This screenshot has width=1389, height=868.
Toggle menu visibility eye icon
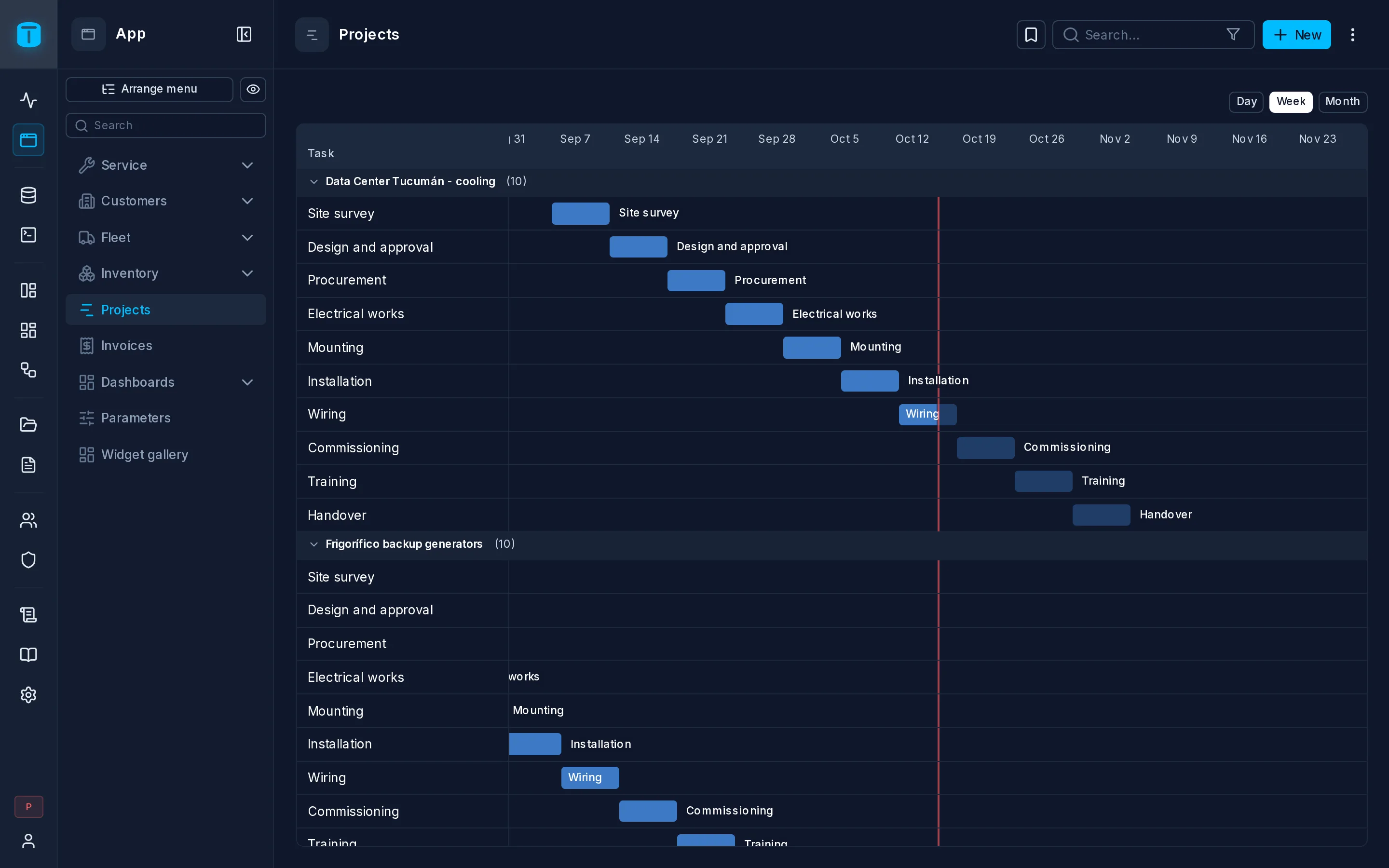pyautogui.click(x=253, y=90)
